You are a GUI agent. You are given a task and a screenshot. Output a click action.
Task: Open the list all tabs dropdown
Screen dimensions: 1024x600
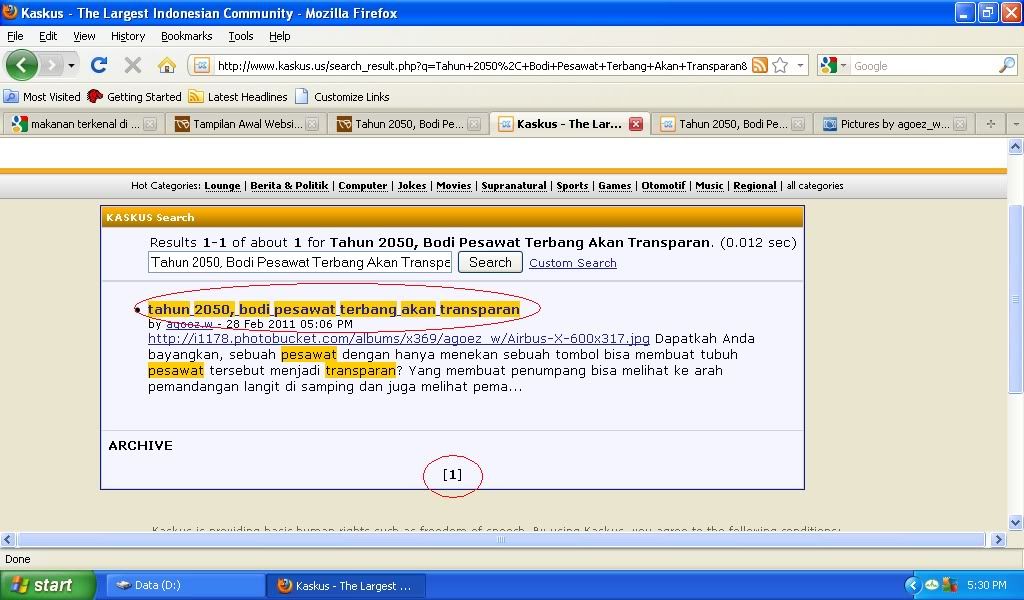point(1016,123)
